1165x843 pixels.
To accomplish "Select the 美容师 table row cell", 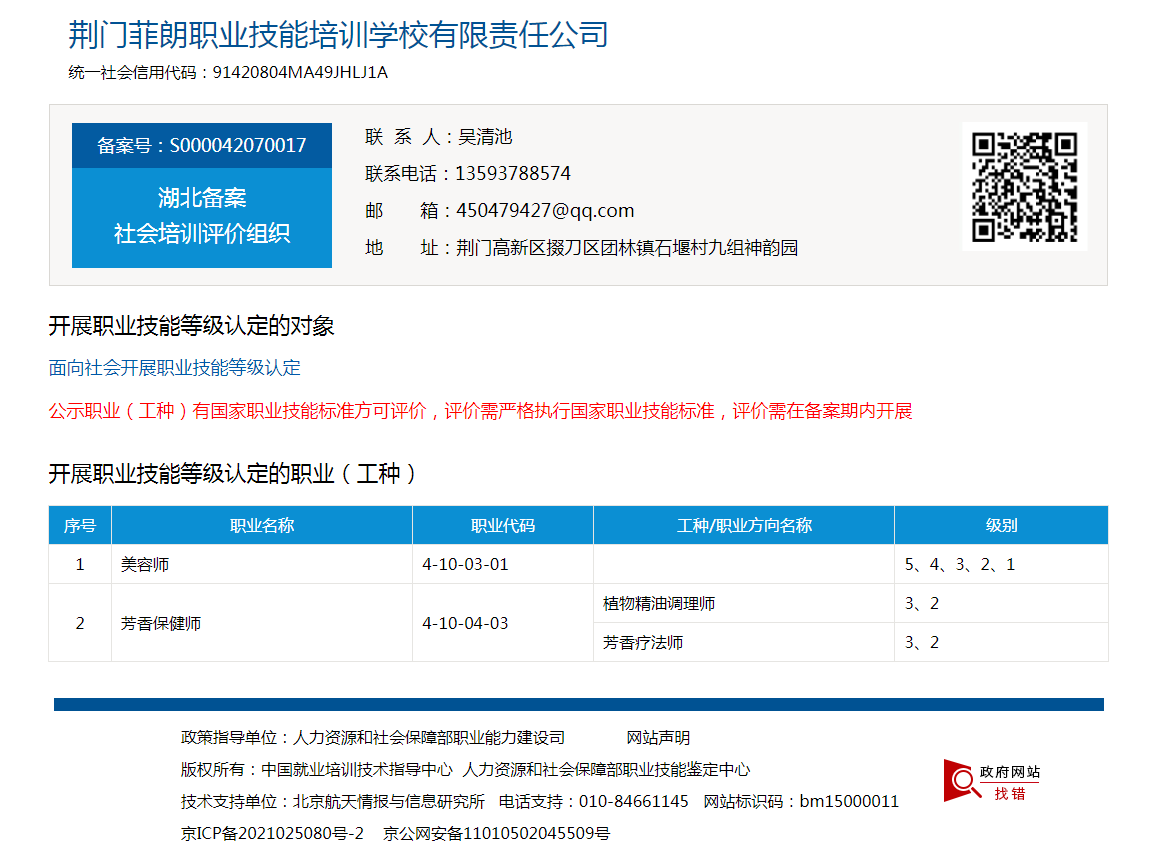I will coord(145,564).
